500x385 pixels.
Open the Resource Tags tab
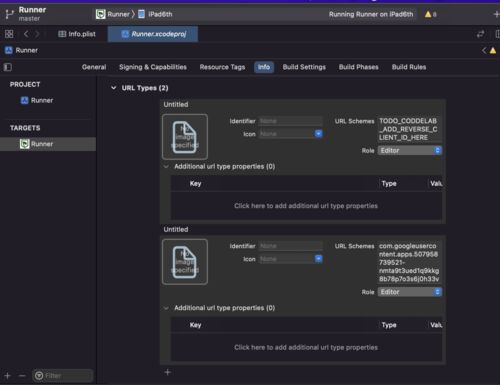coord(222,67)
